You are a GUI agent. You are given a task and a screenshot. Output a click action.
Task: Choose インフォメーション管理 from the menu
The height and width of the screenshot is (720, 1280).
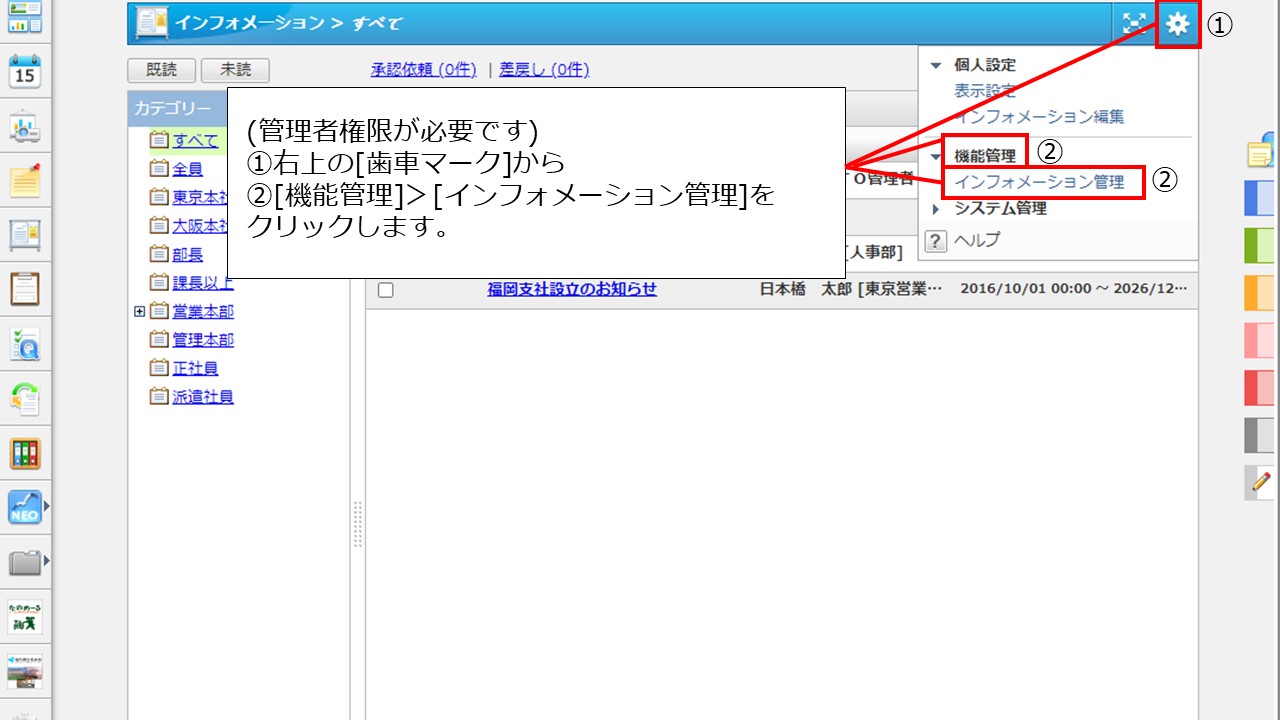[x=1039, y=183]
